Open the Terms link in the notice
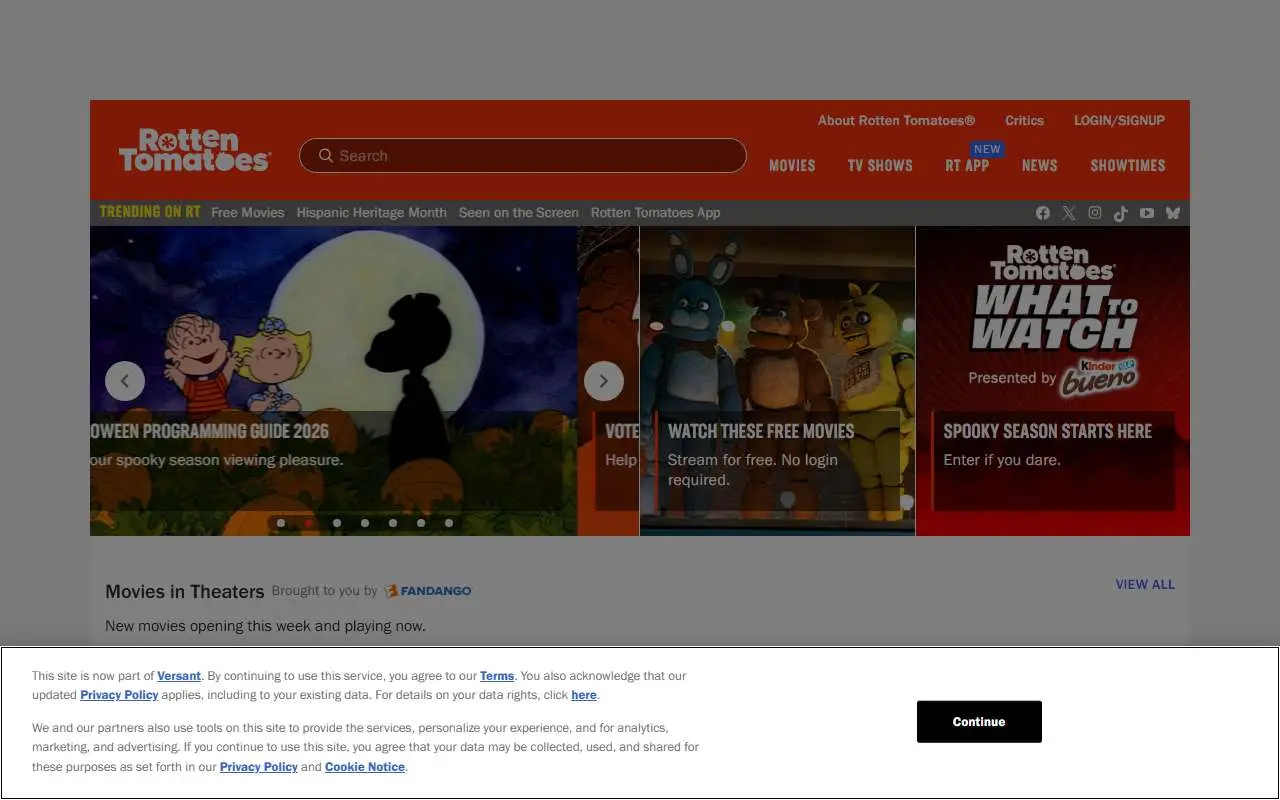Screen dimensions: 1280x800 tap(497, 676)
